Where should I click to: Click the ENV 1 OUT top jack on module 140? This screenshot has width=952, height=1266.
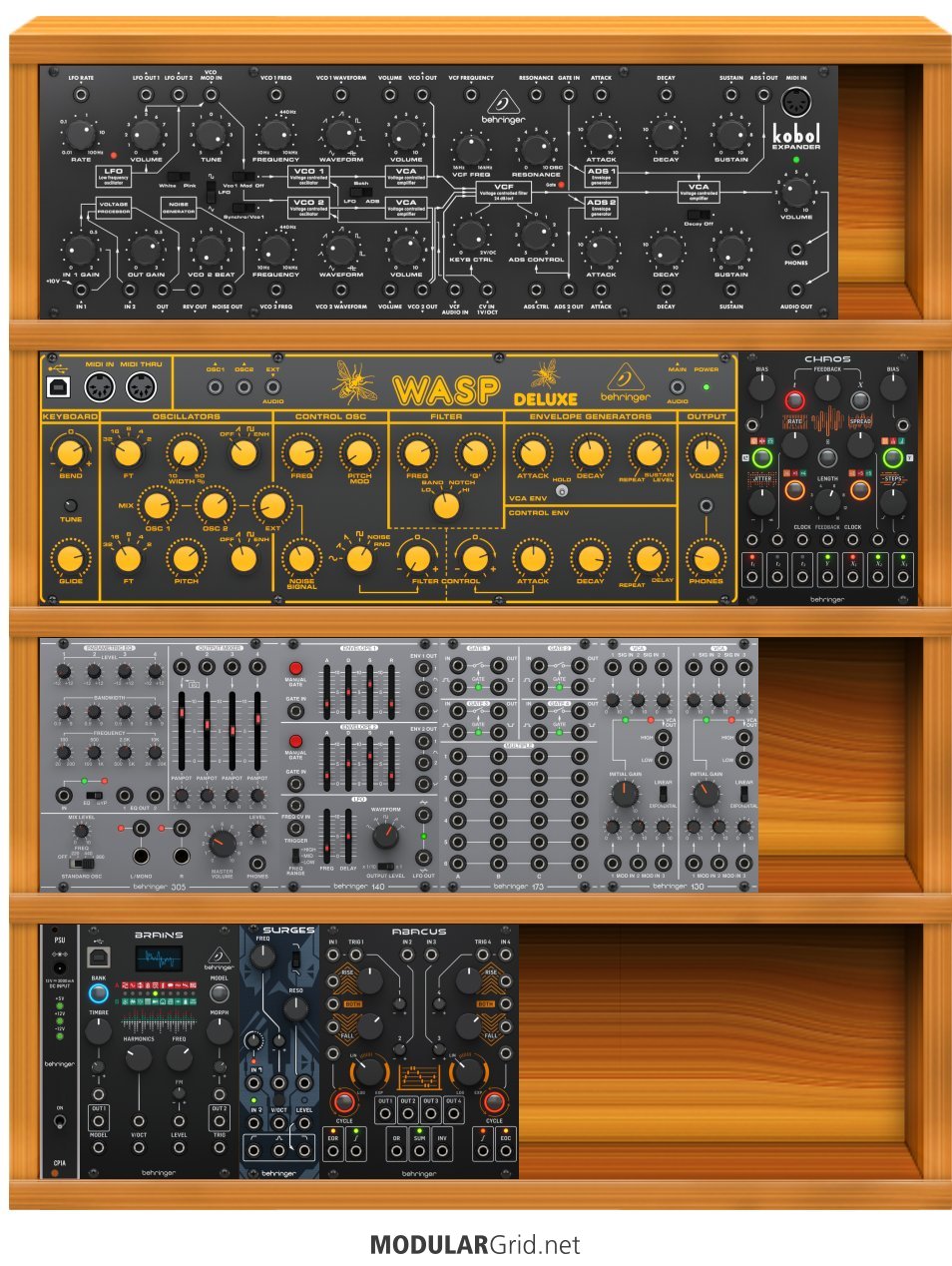423,669
